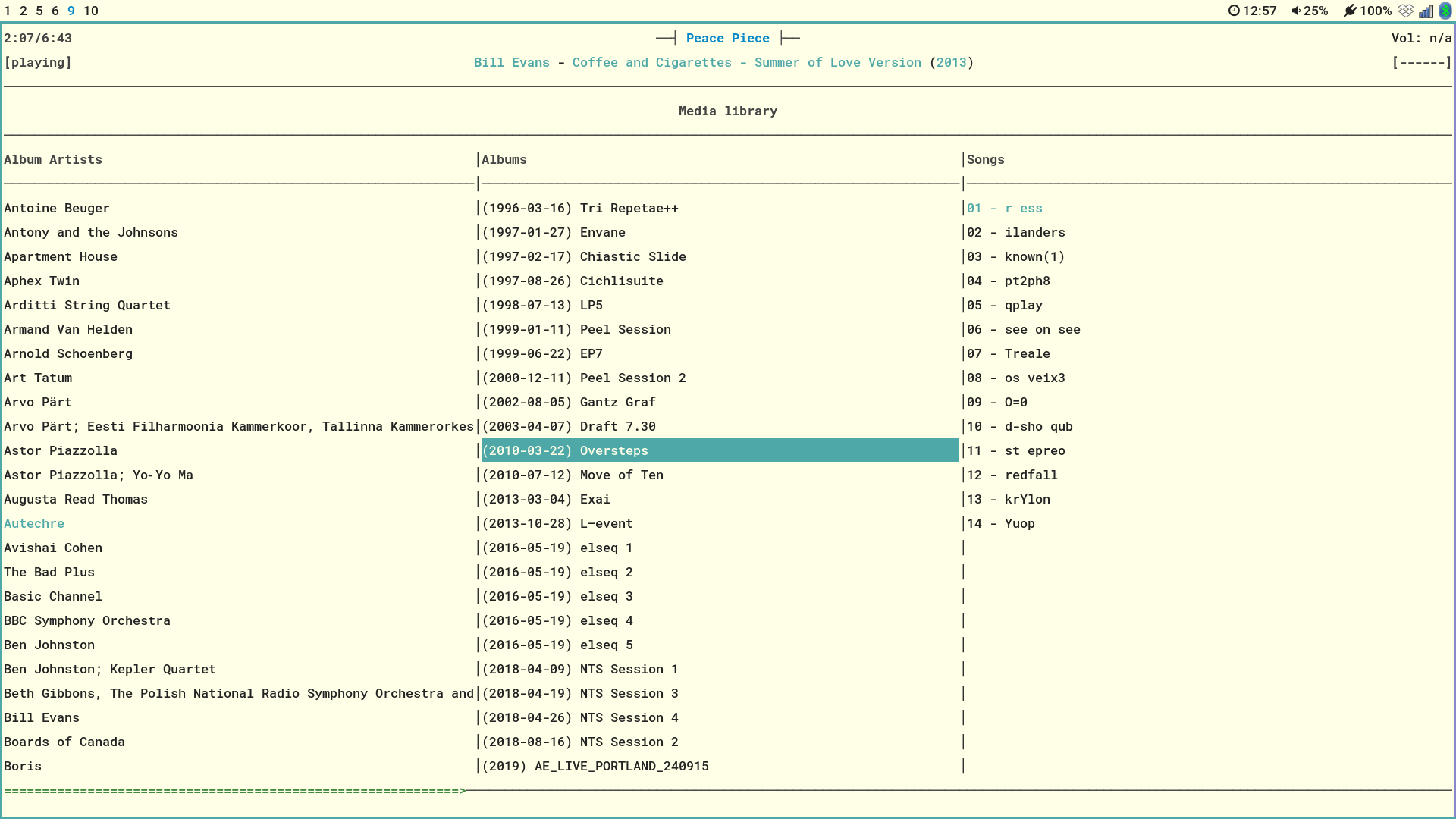Click the speaker volume icon showing 25%
Screen dimensions: 1456x819
click(x=1295, y=11)
